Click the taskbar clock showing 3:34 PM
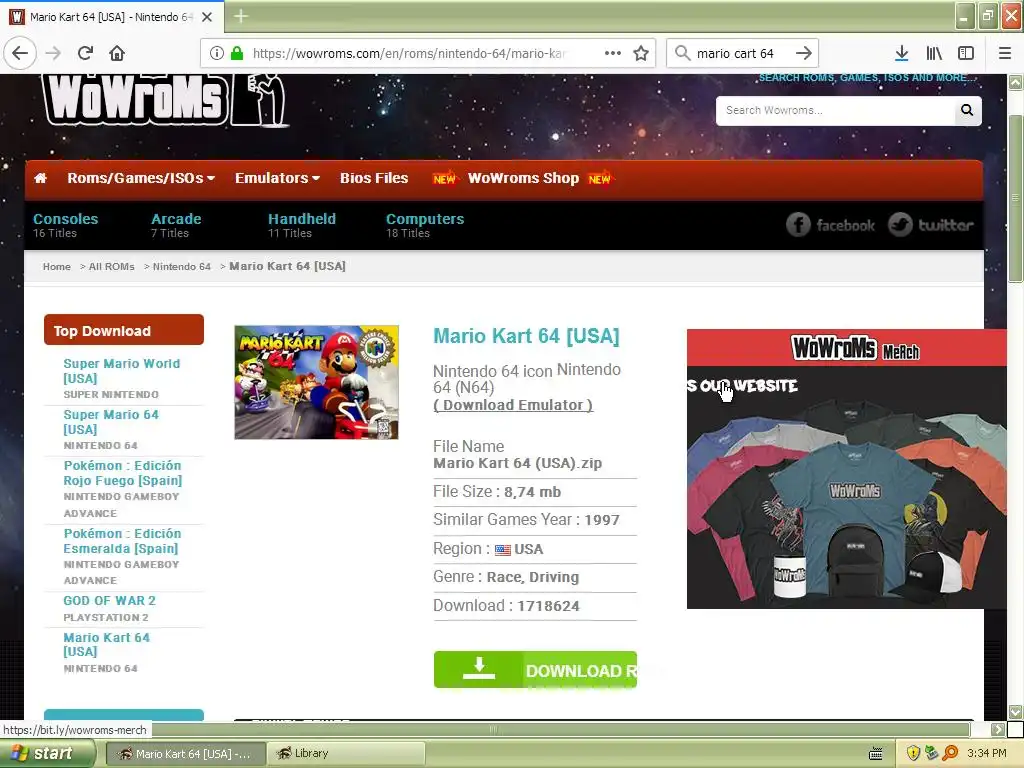The height and width of the screenshot is (768, 1024). [x=986, y=753]
